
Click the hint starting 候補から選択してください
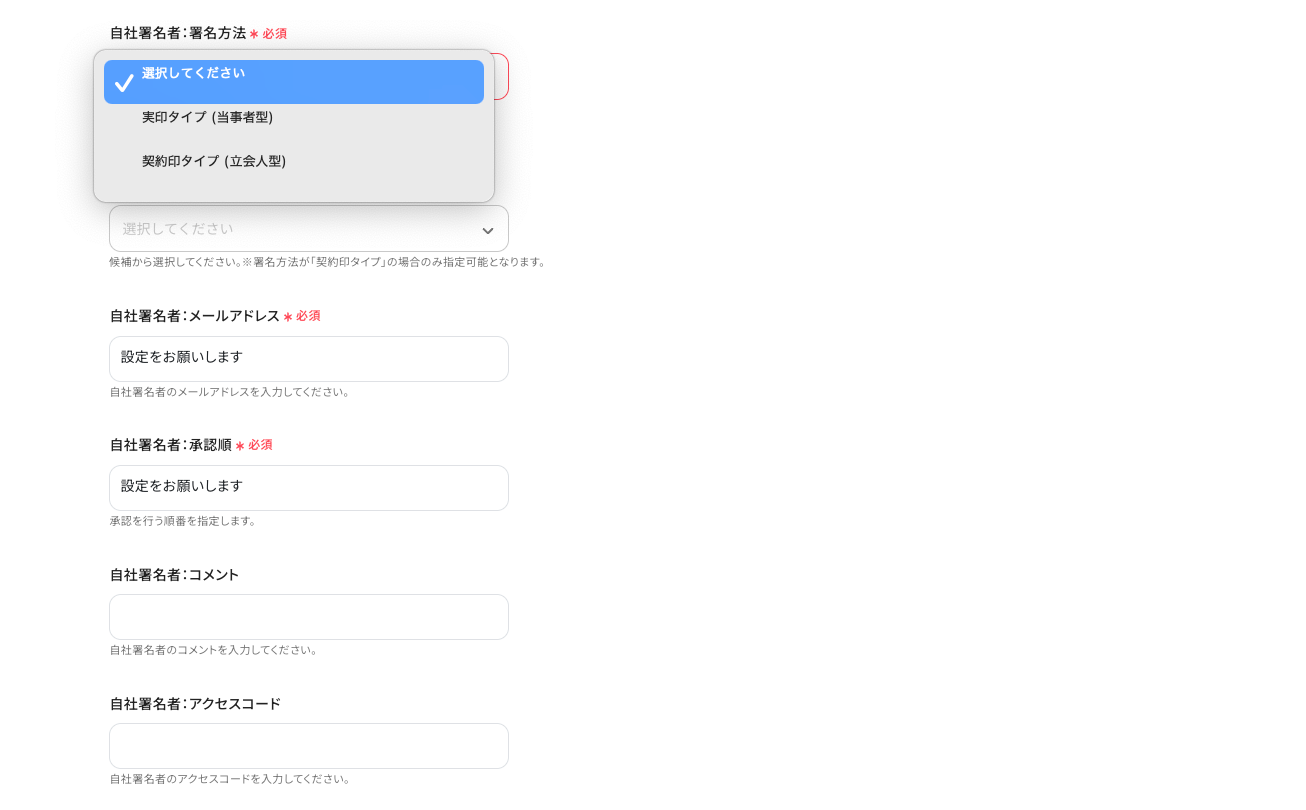(330, 262)
